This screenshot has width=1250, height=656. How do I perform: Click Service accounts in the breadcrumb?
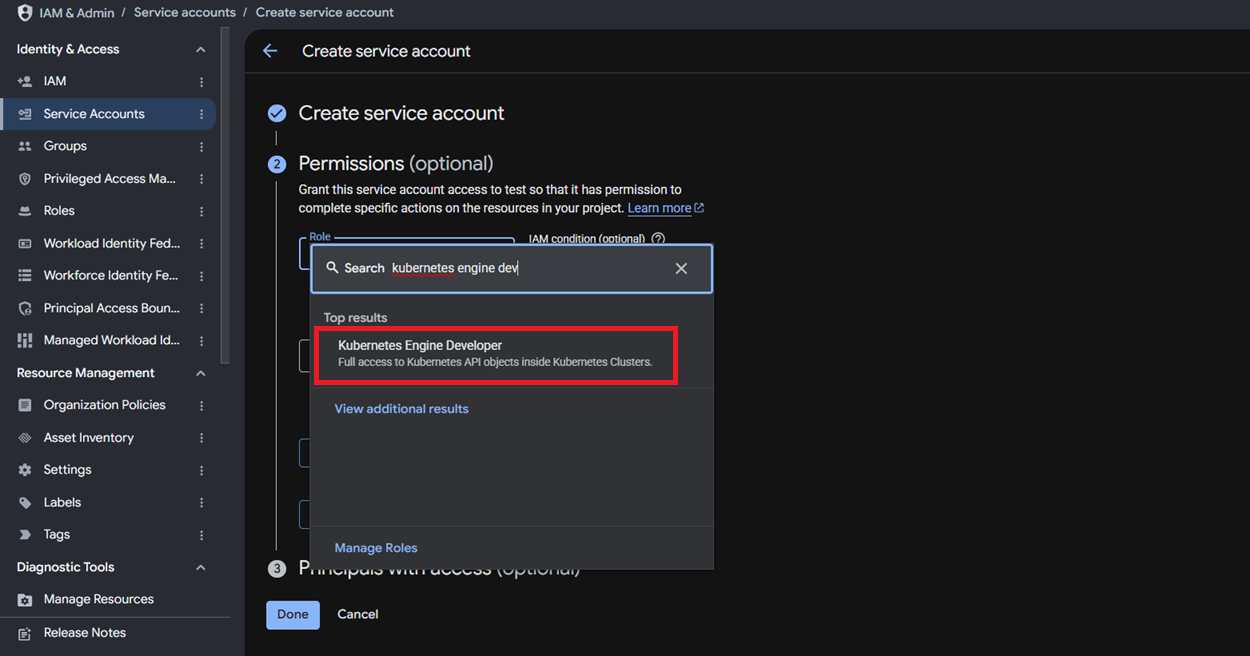(x=185, y=13)
